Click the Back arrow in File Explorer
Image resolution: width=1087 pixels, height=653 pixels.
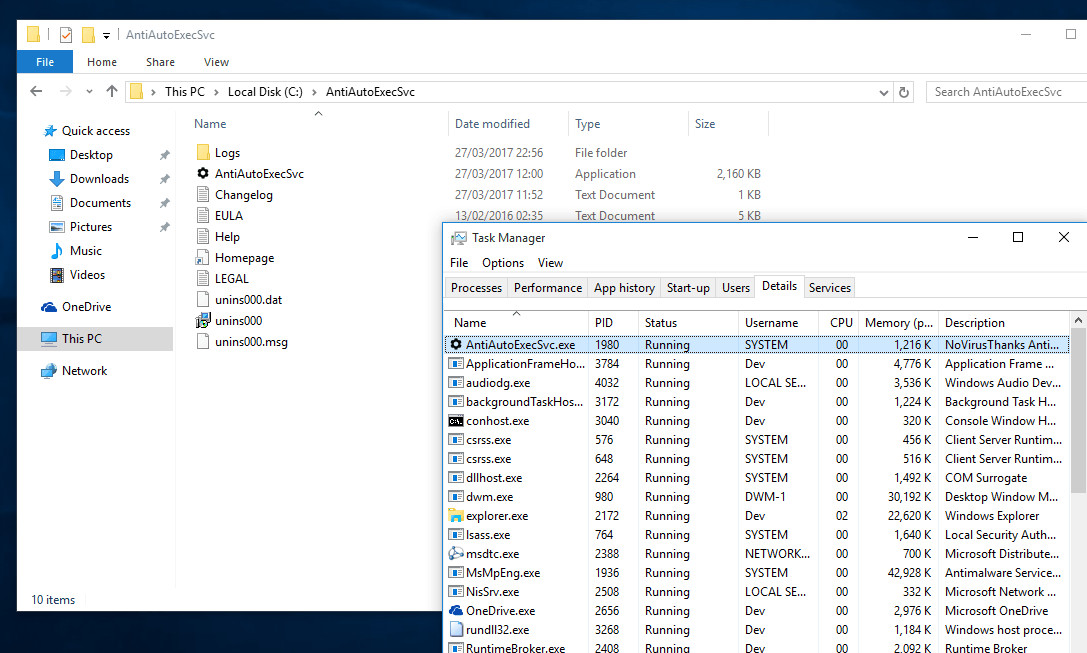(36, 92)
